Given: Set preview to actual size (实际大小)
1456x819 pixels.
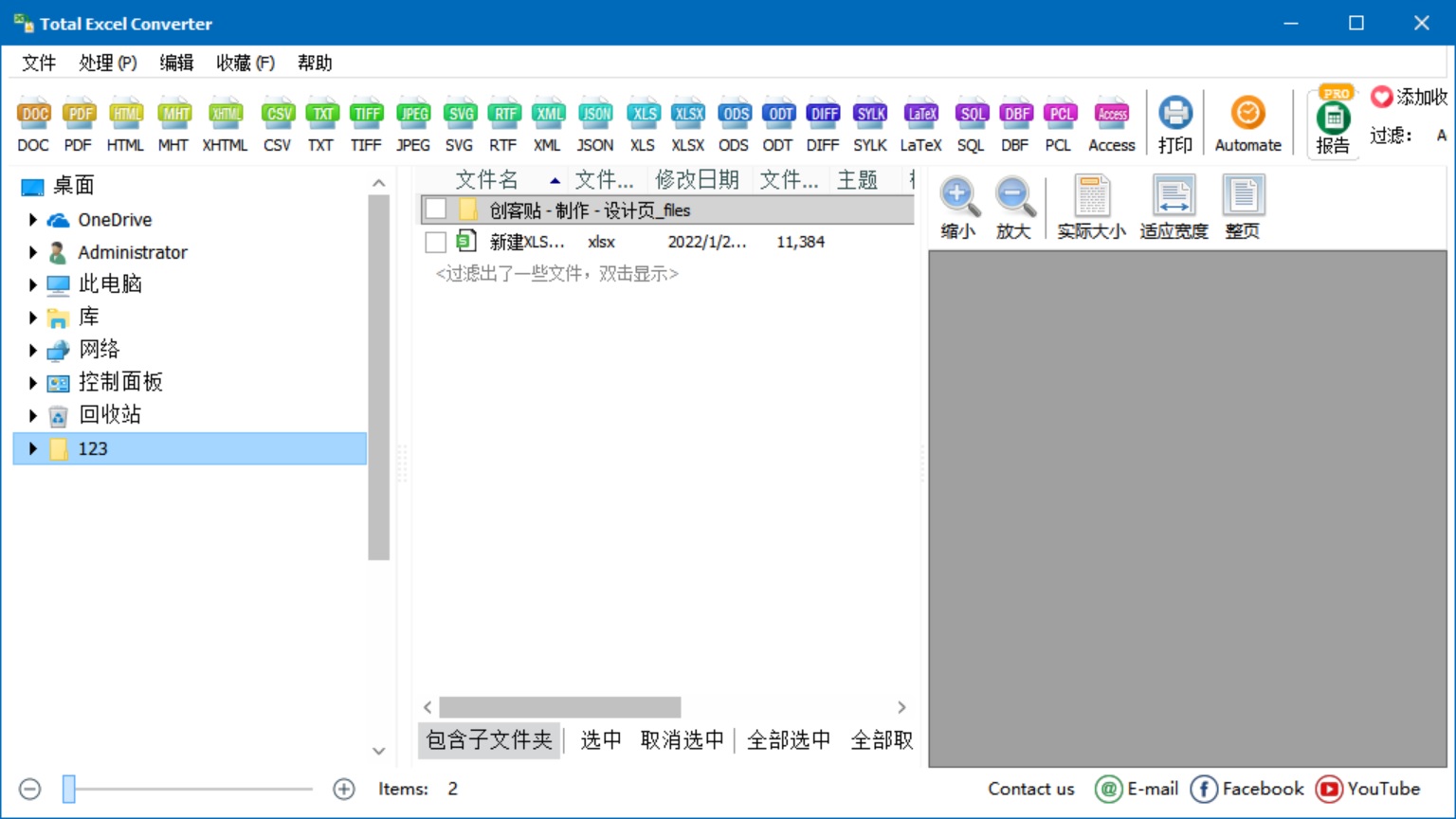Looking at the screenshot, I should click(x=1092, y=208).
